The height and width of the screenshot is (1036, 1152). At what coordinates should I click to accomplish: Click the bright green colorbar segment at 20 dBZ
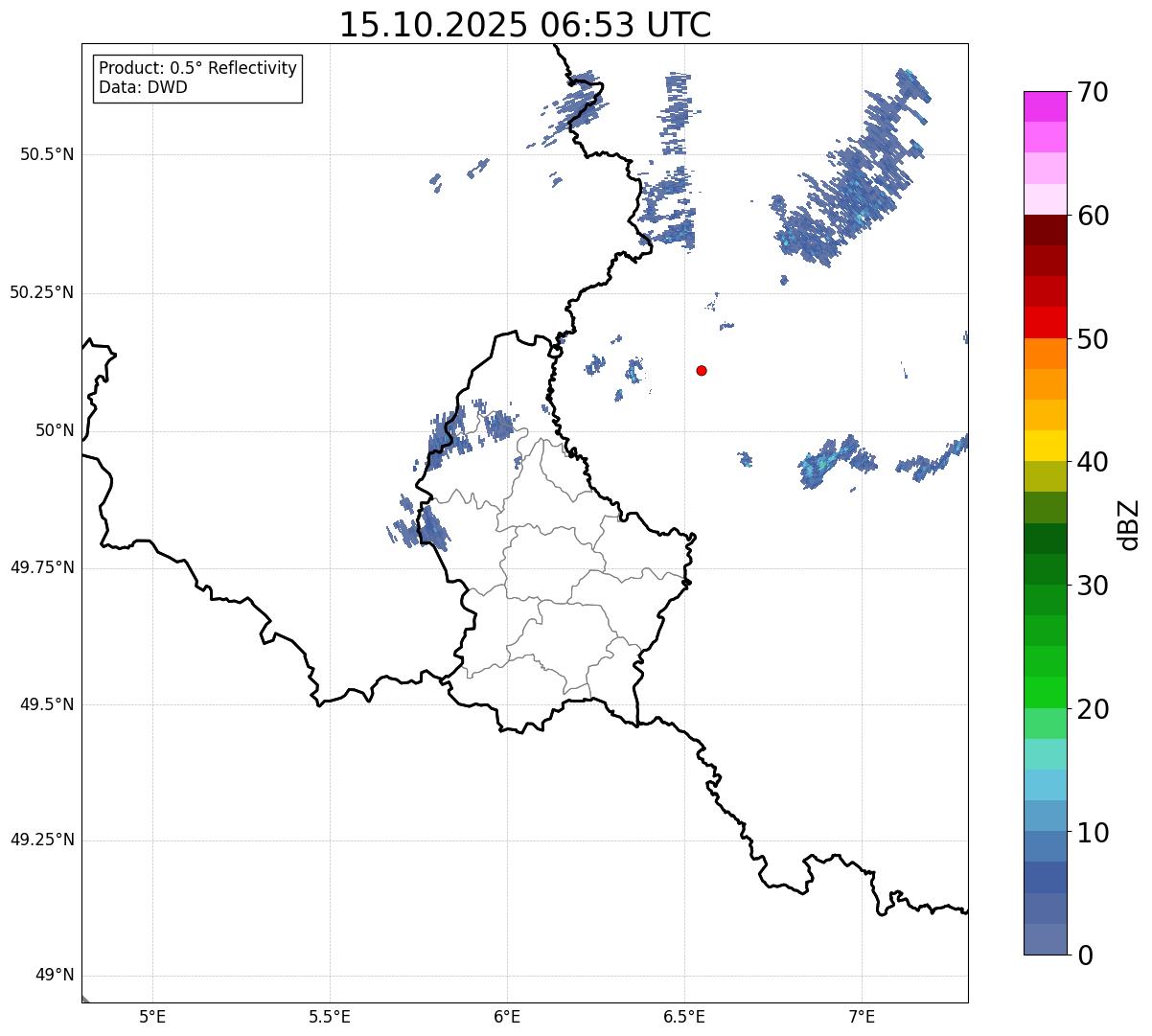[x=1046, y=693]
